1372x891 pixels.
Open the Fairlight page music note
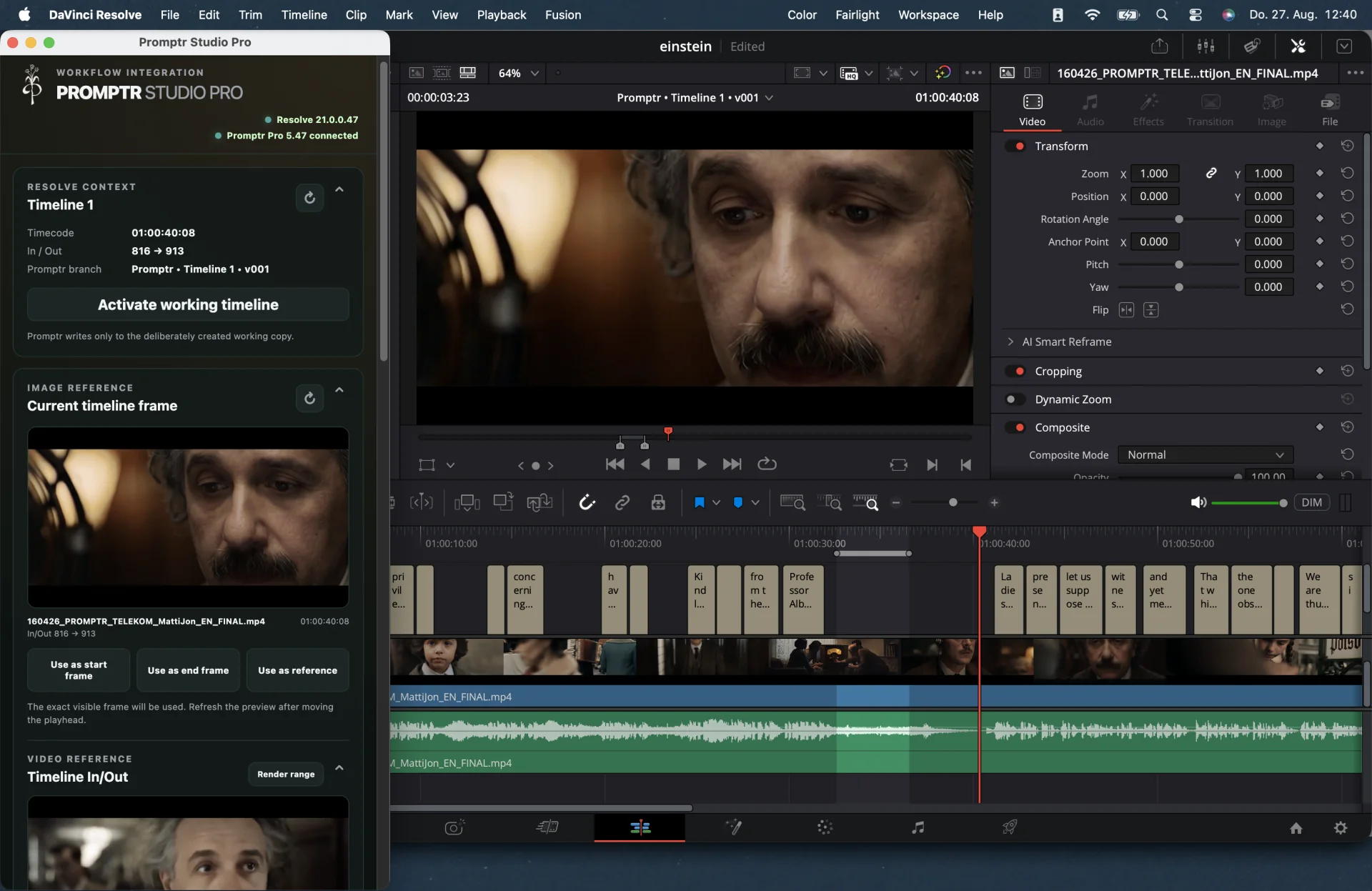[918, 827]
